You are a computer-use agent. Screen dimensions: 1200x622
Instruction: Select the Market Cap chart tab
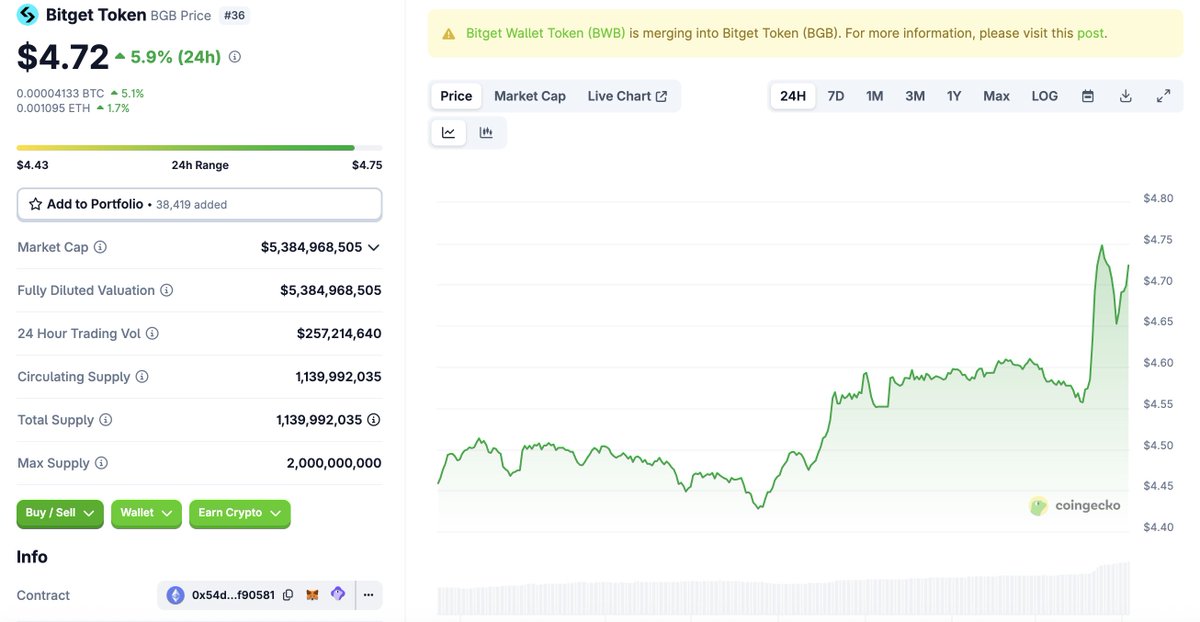[x=530, y=96]
